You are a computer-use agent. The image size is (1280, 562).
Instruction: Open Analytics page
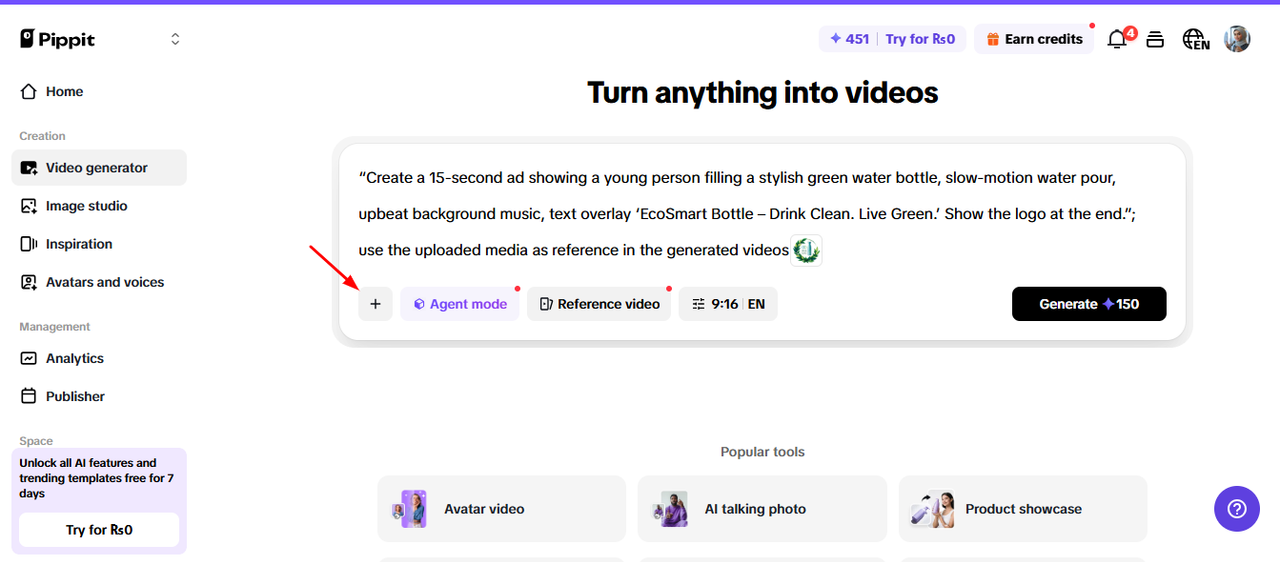(x=99, y=358)
